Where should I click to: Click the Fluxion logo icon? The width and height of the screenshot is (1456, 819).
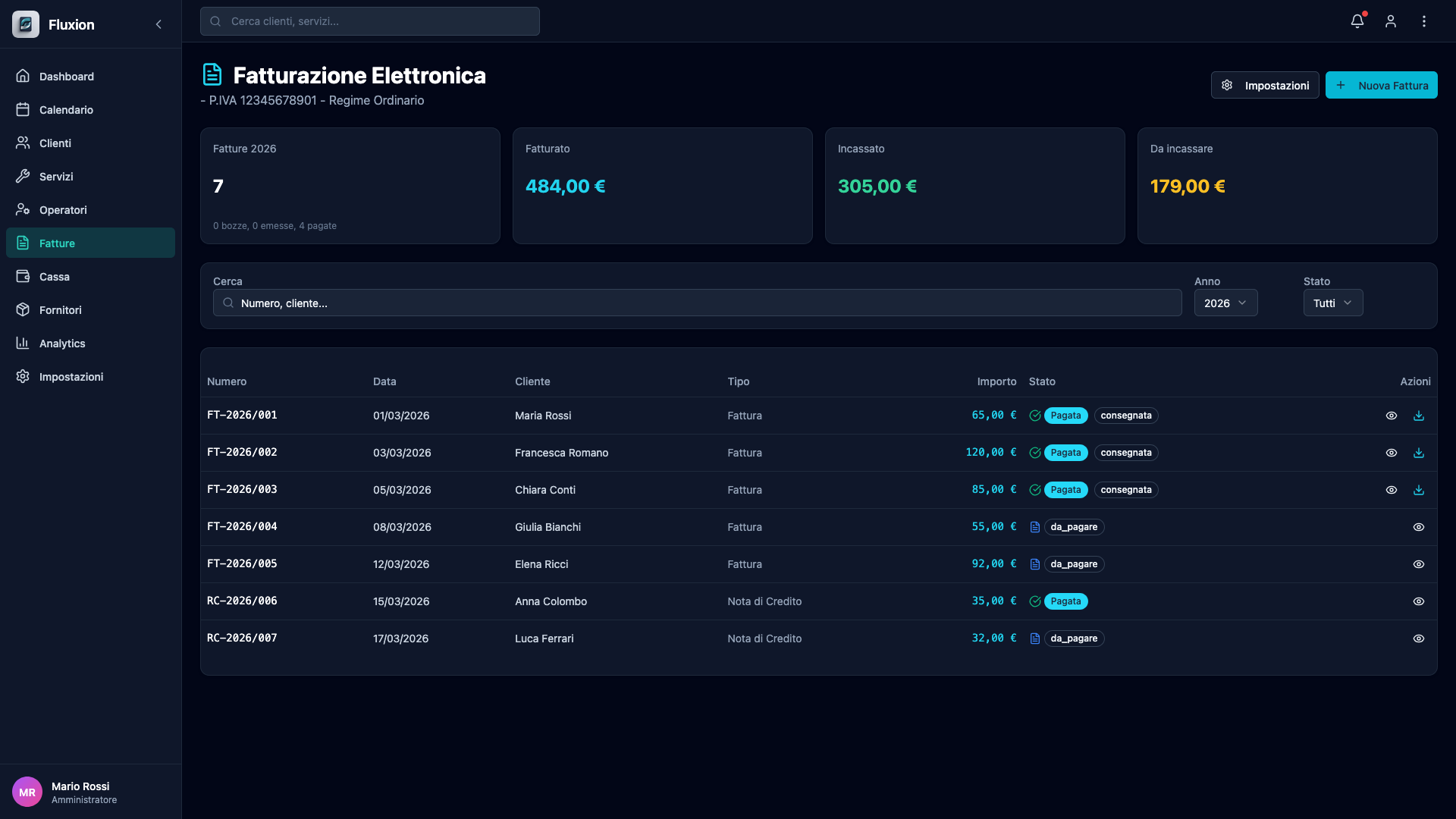tap(26, 24)
